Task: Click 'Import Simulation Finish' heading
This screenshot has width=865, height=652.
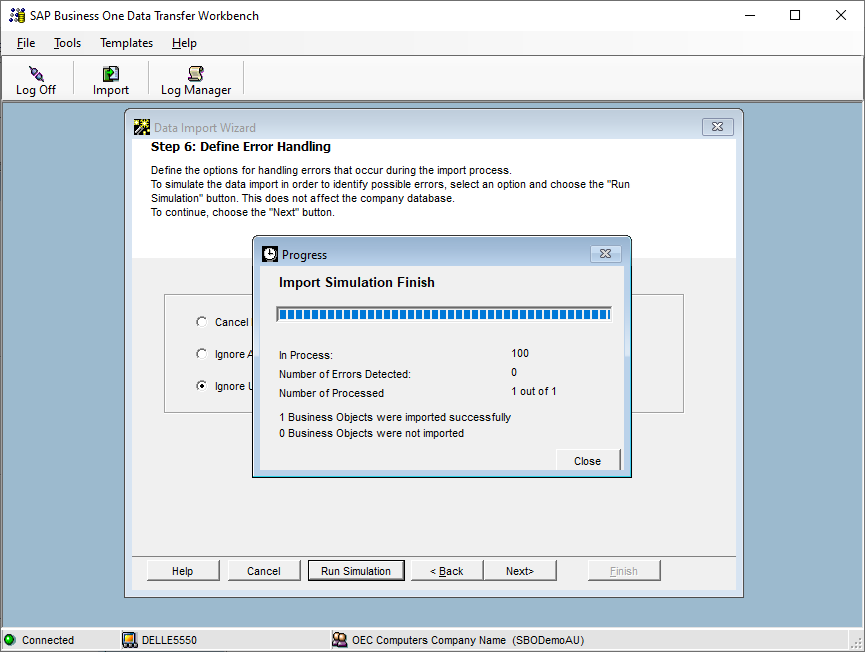Action: tap(356, 282)
